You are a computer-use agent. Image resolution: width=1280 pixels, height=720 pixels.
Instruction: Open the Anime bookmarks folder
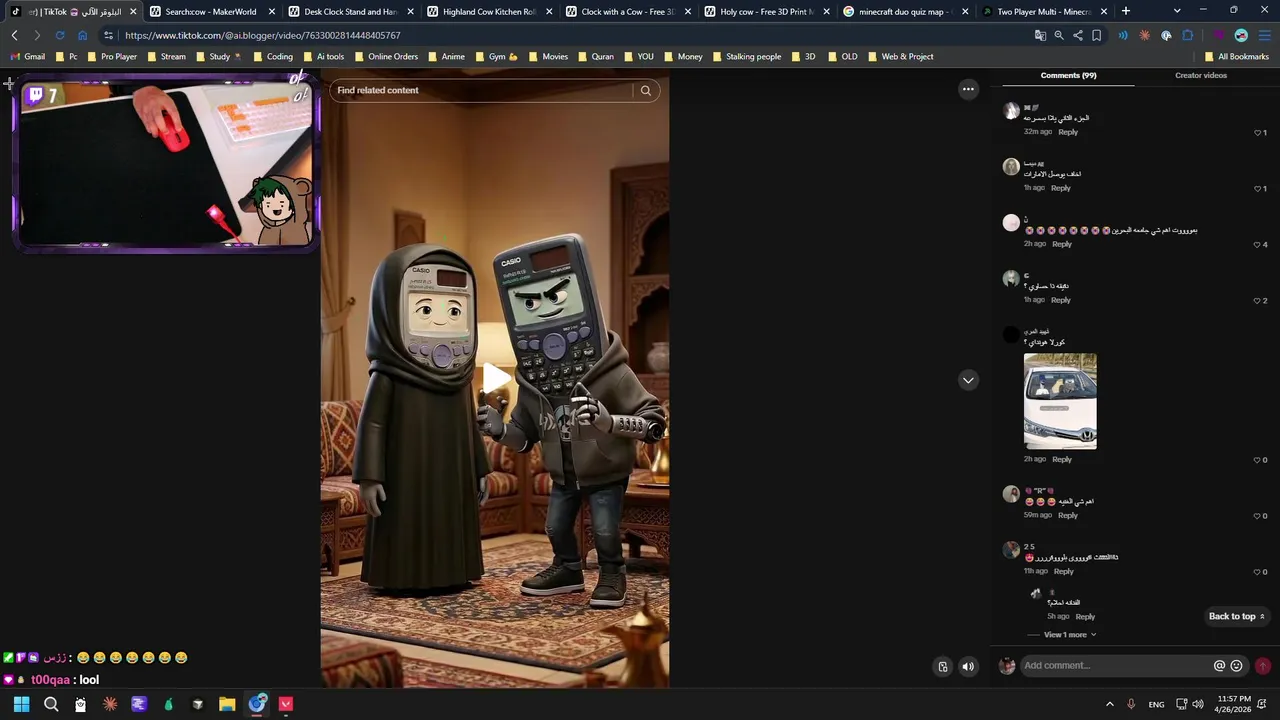point(446,57)
